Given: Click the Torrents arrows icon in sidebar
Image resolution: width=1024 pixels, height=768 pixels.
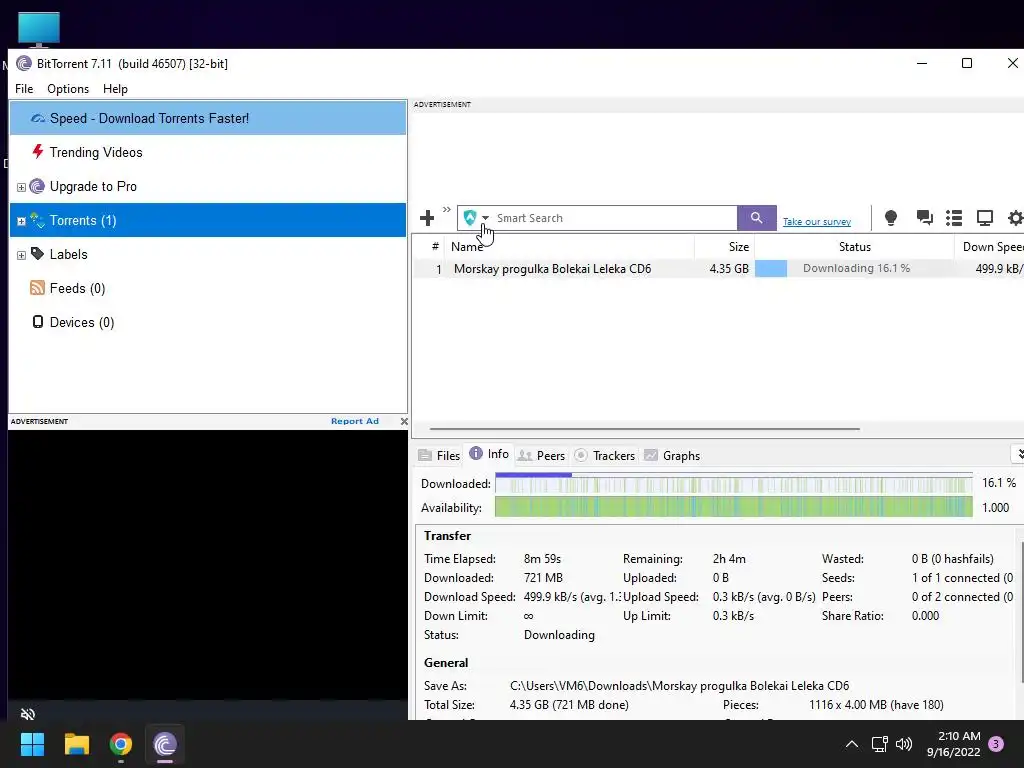Looking at the screenshot, I should click(x=37, y=220).
